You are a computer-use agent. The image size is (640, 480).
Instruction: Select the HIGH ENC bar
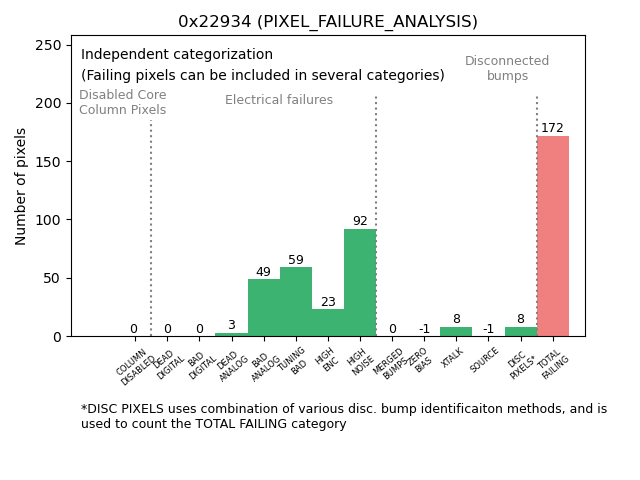(x=328, y=323)
